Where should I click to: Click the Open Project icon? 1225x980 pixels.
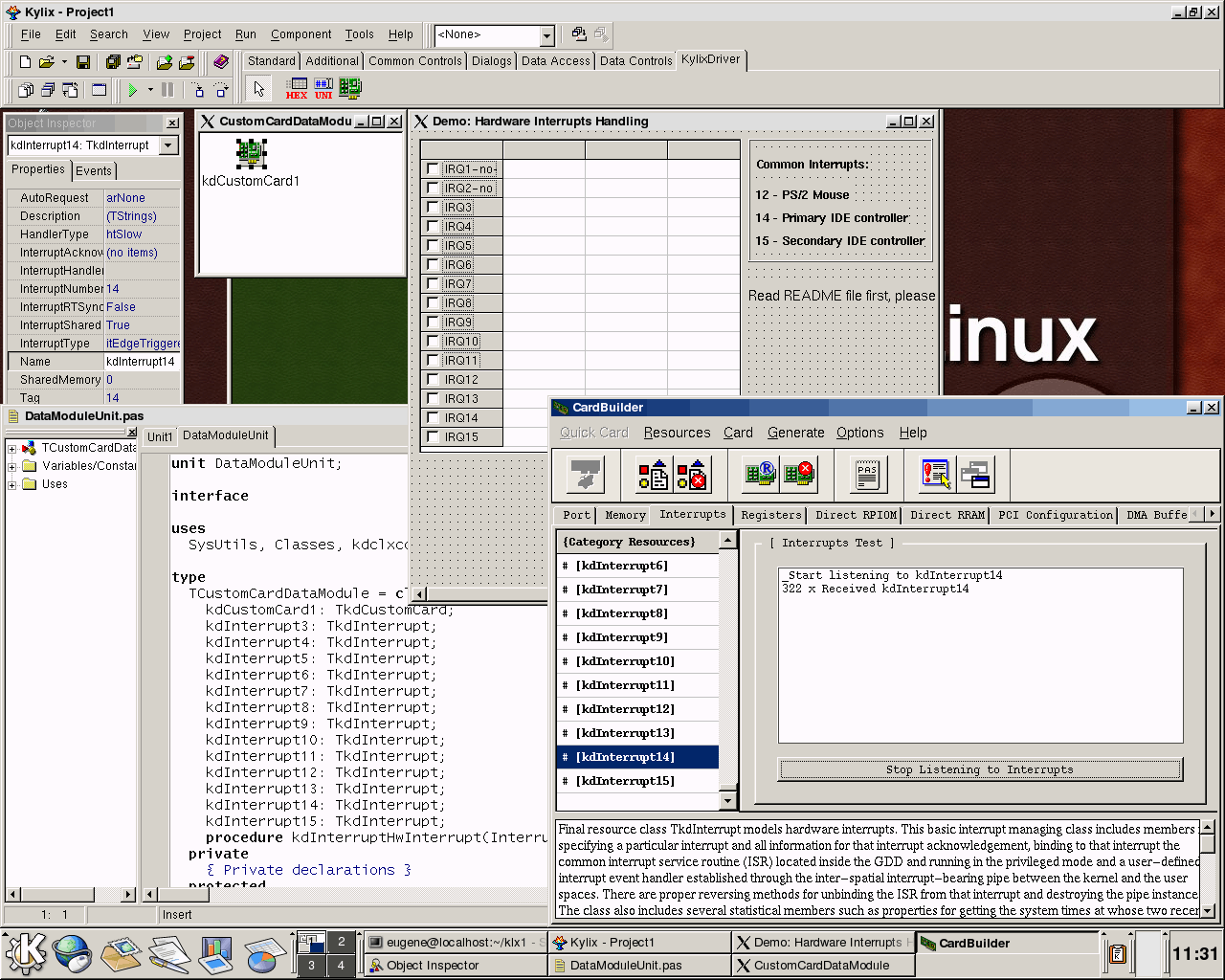(134, 62)
